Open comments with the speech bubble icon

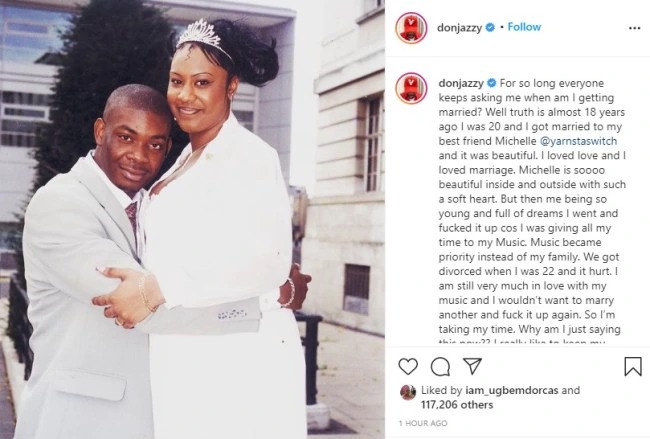tap(440, 366)
